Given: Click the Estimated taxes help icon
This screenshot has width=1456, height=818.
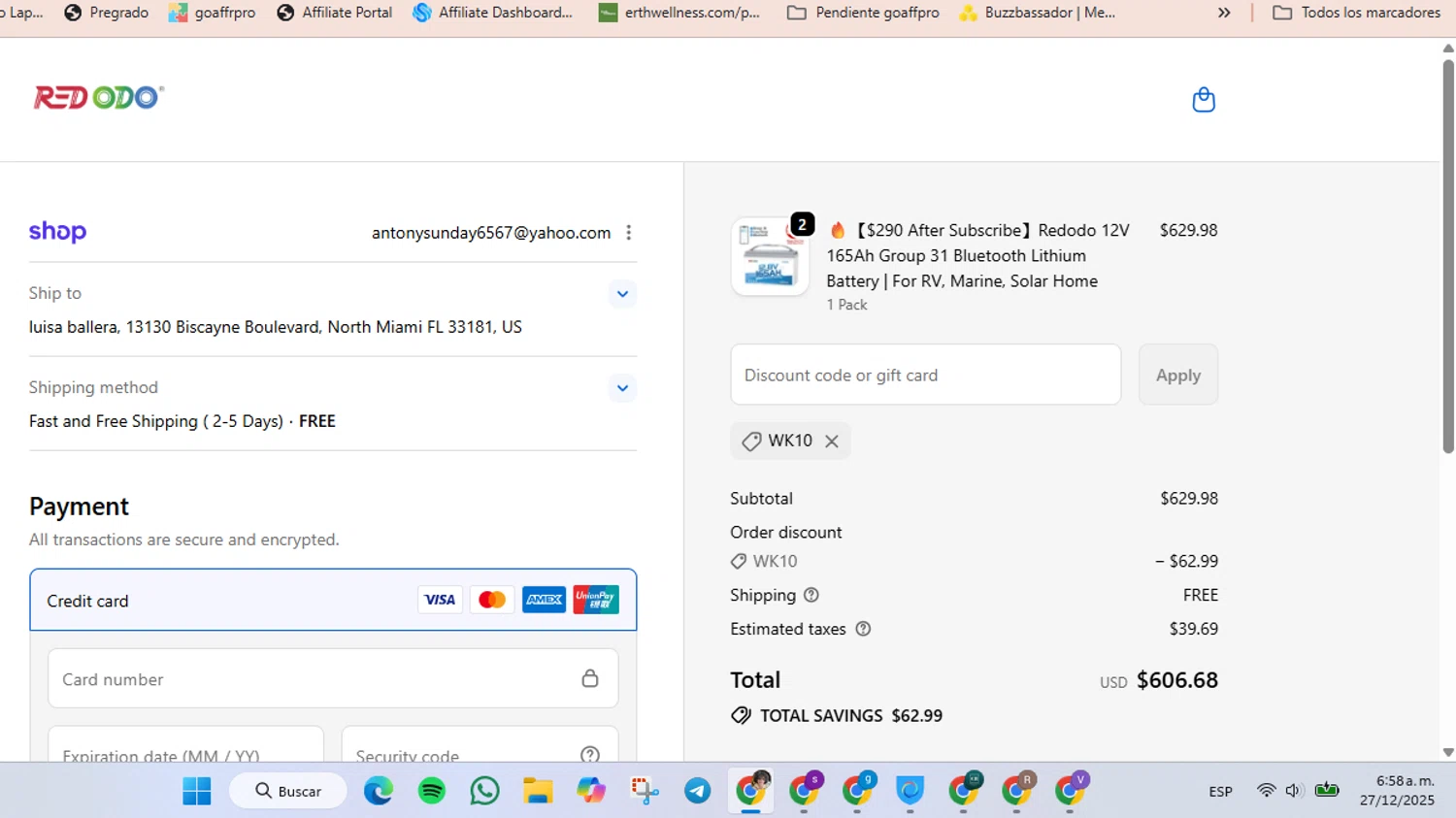Looking at the screenshot, I should (863, 629).
